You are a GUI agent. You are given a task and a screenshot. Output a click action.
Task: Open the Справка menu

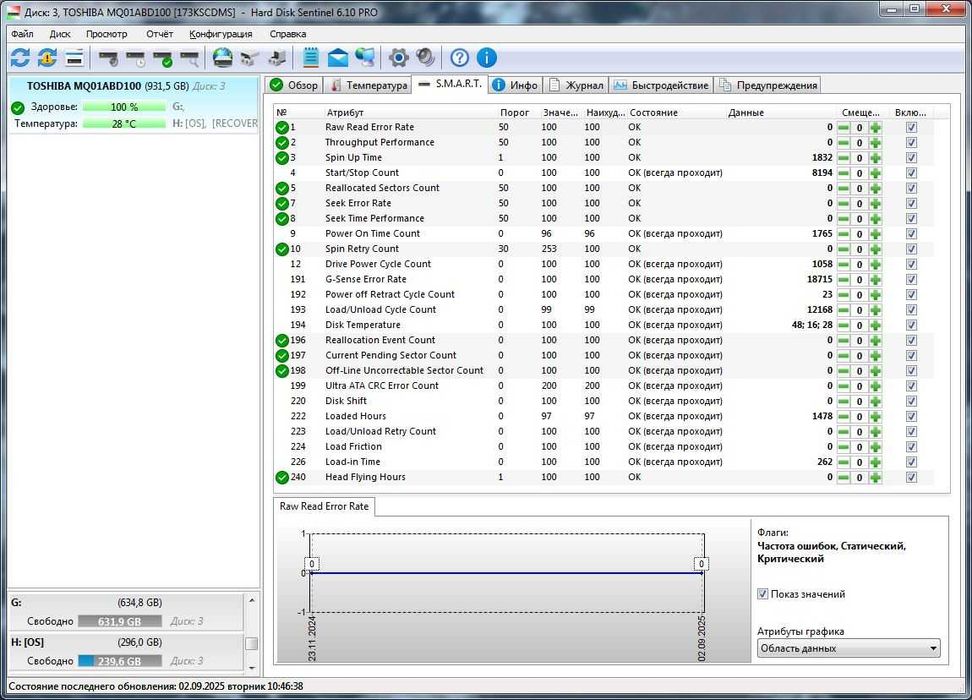(x=288, y=33)
